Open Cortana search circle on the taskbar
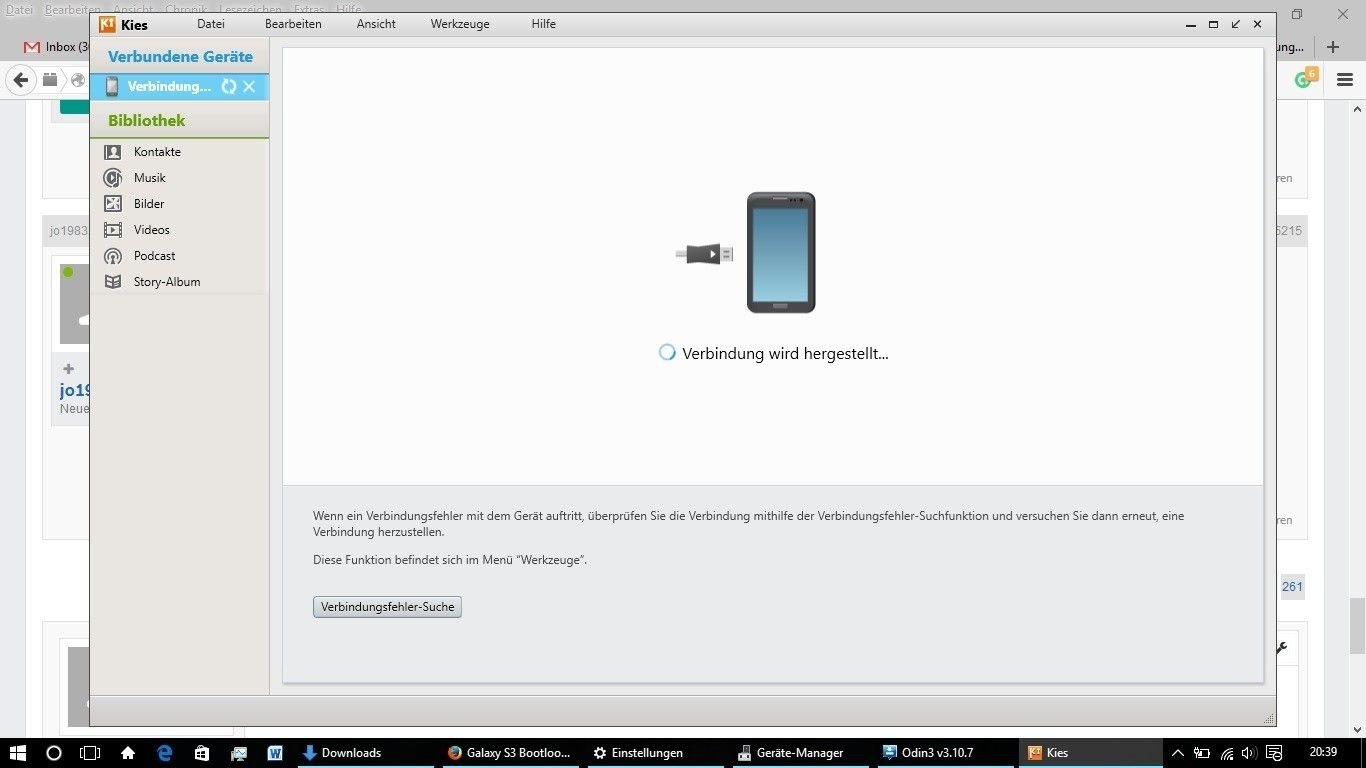Image resolution: width=1366 pixels, height=768 pixels. (54, 753)
